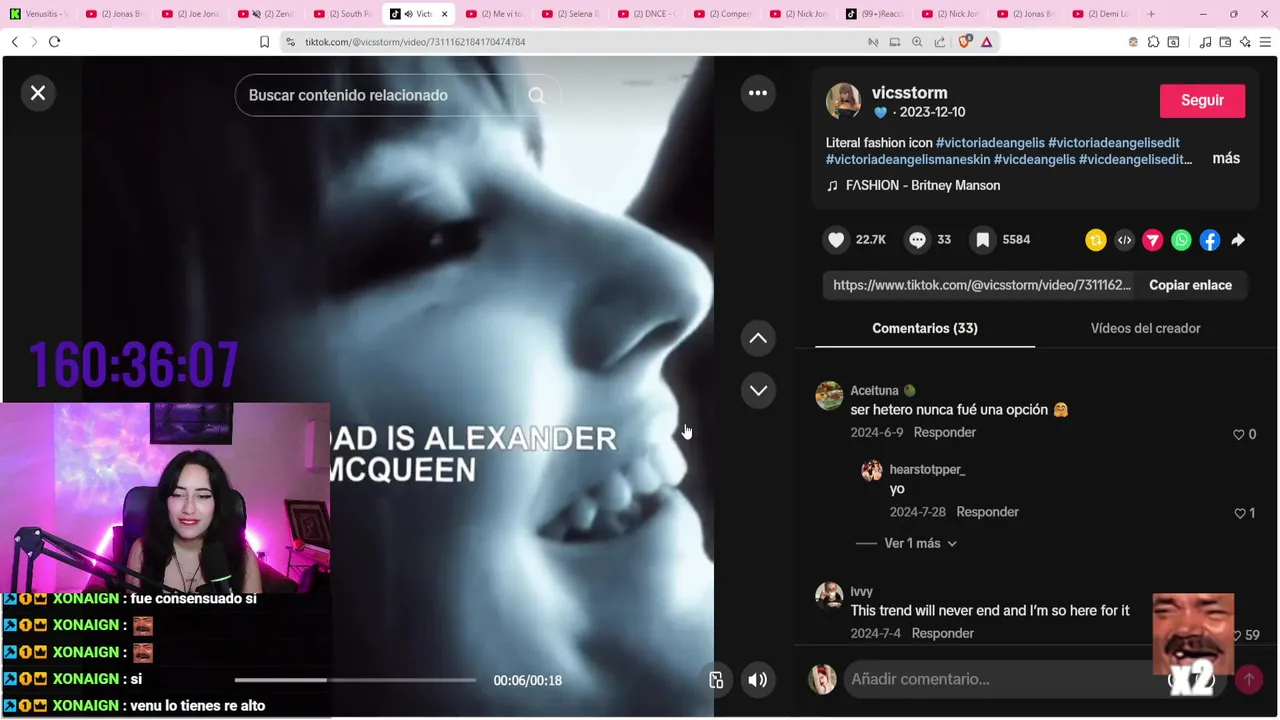Open vicsstorm's profile by the username
The width and height of the screenshot is (1280, 720).
coord(909,93)
